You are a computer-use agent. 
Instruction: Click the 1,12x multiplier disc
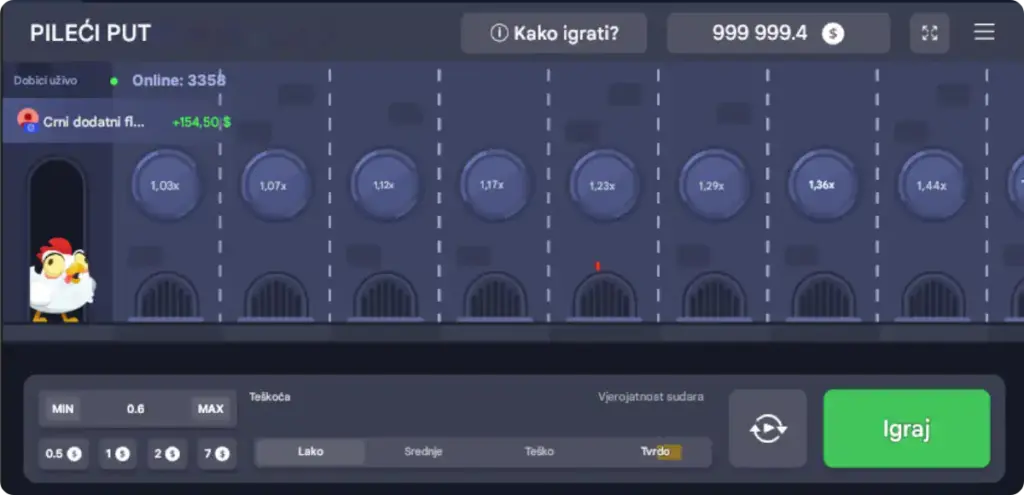(384, 185)
